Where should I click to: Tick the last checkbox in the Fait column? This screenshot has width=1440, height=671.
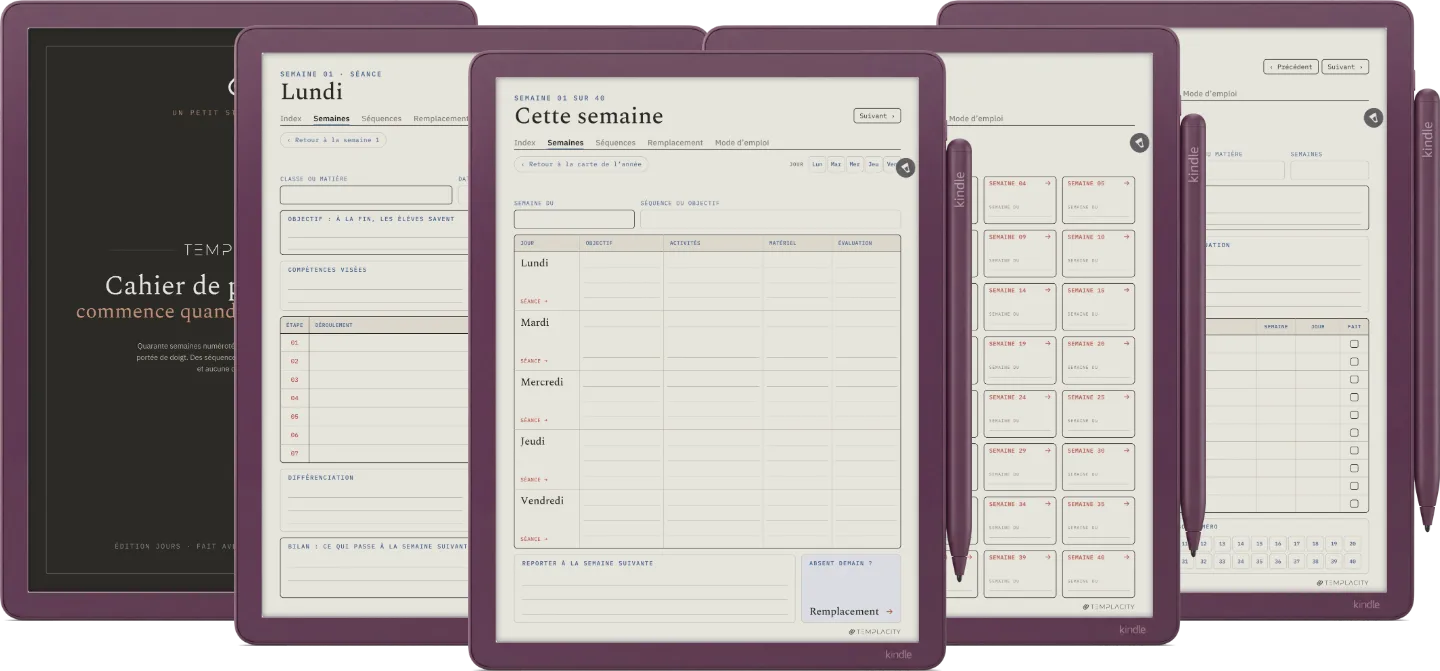coord(1354,504)
